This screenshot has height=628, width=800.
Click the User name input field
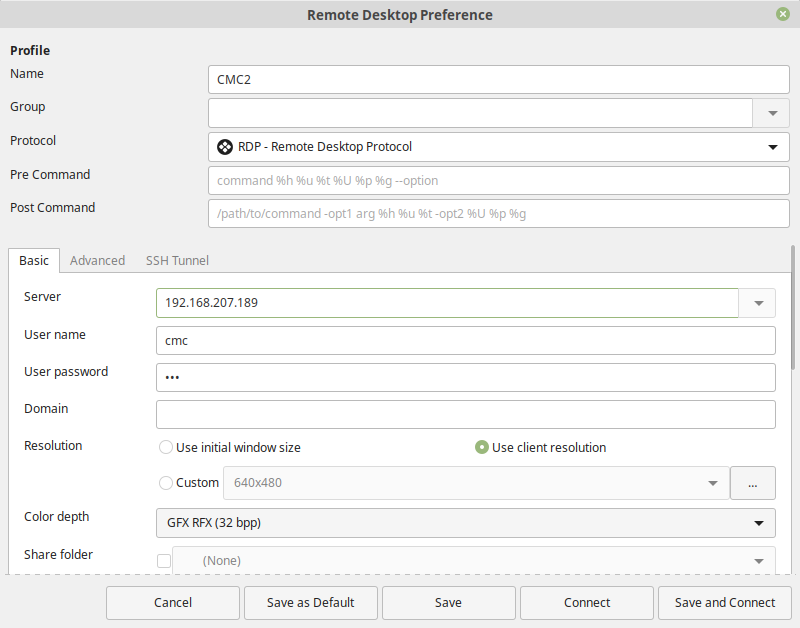465,340
